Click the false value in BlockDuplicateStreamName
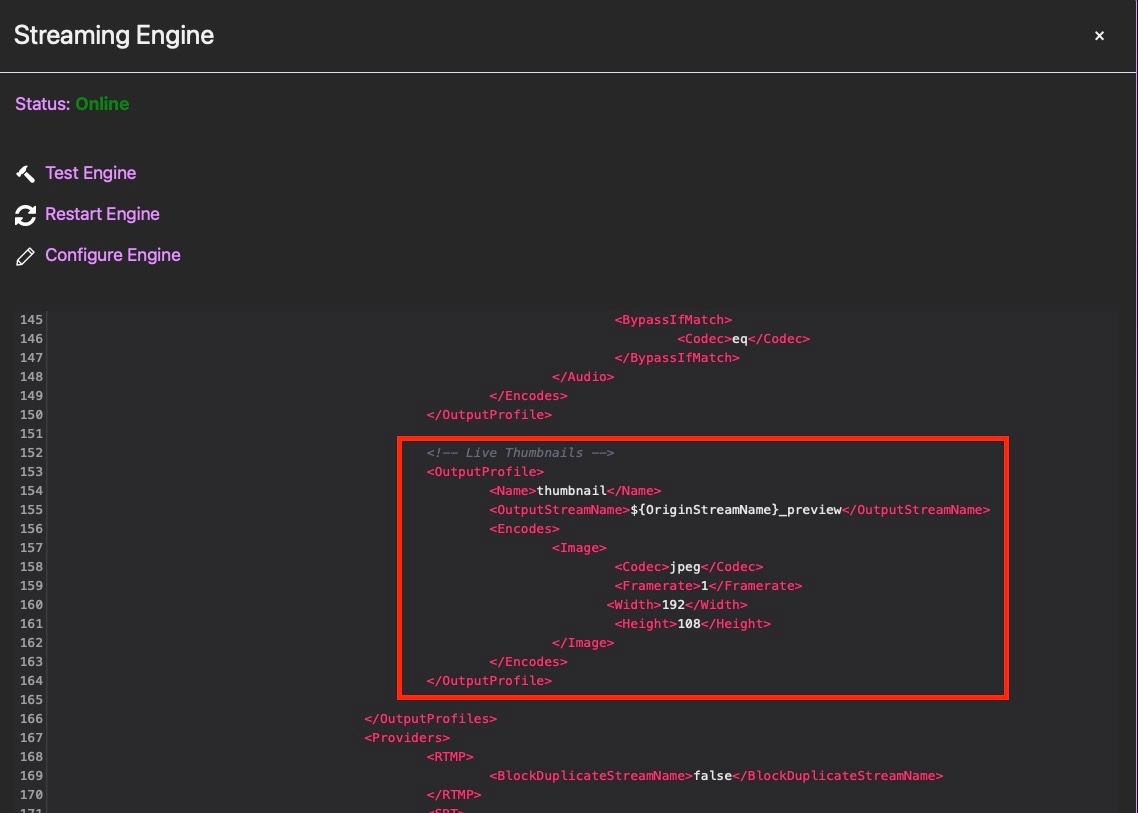 [713, 776]
